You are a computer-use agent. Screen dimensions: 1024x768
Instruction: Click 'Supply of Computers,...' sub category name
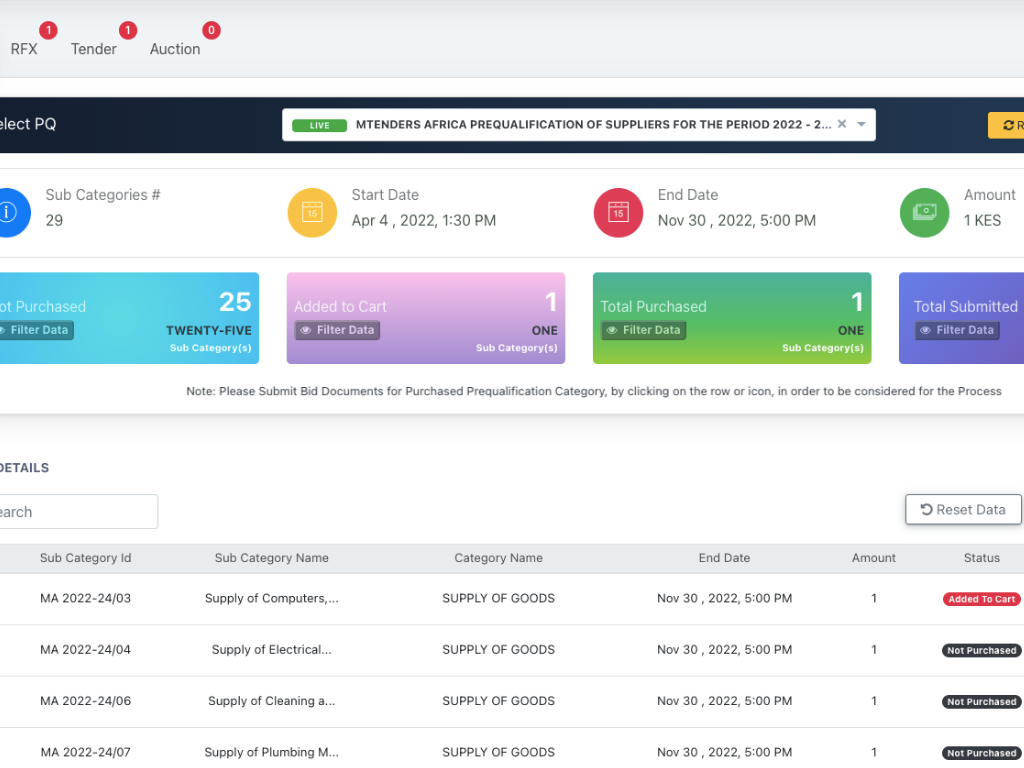click(x=272, y=598)
